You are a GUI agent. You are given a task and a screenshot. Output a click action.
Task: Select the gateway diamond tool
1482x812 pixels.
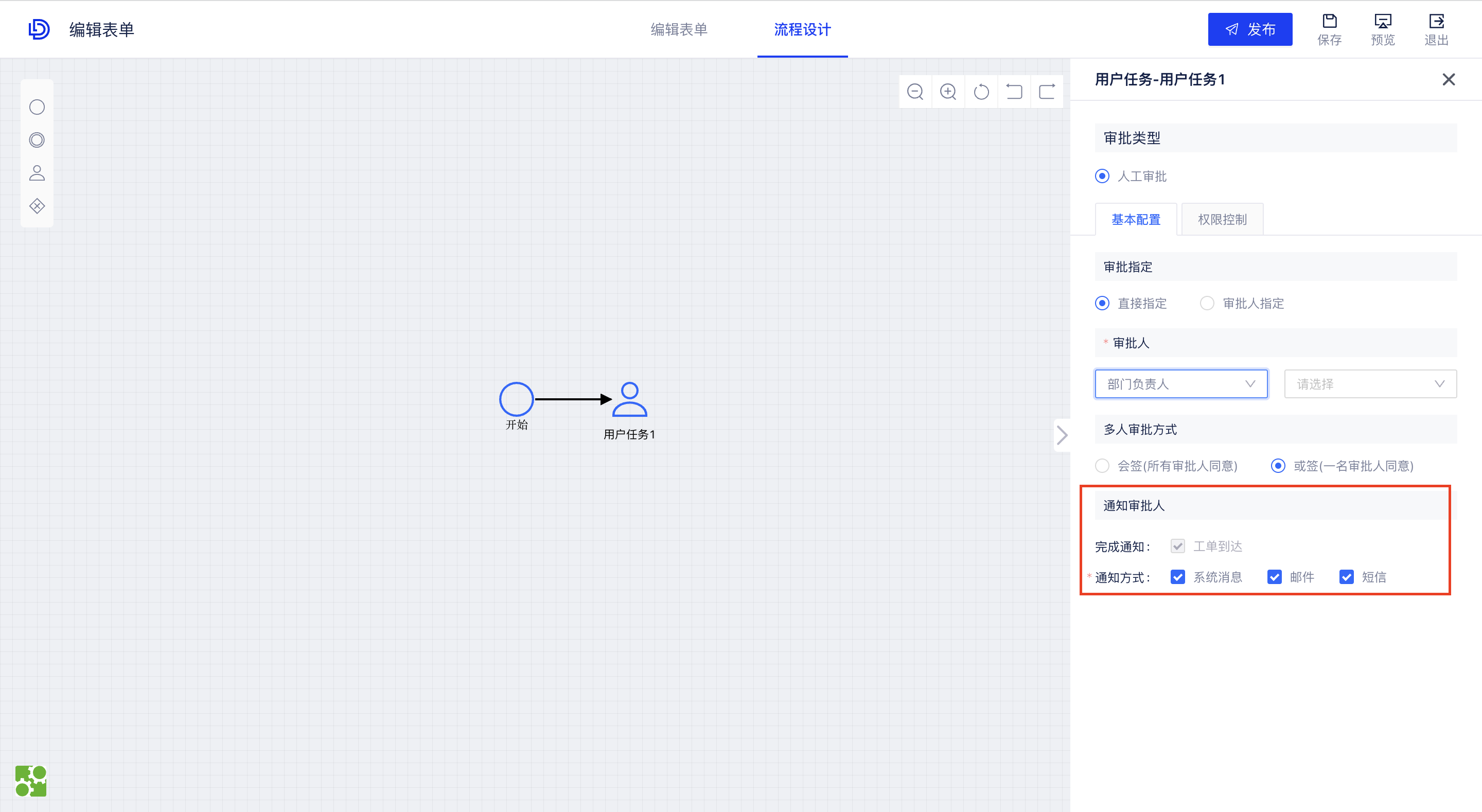coord(37,205)
